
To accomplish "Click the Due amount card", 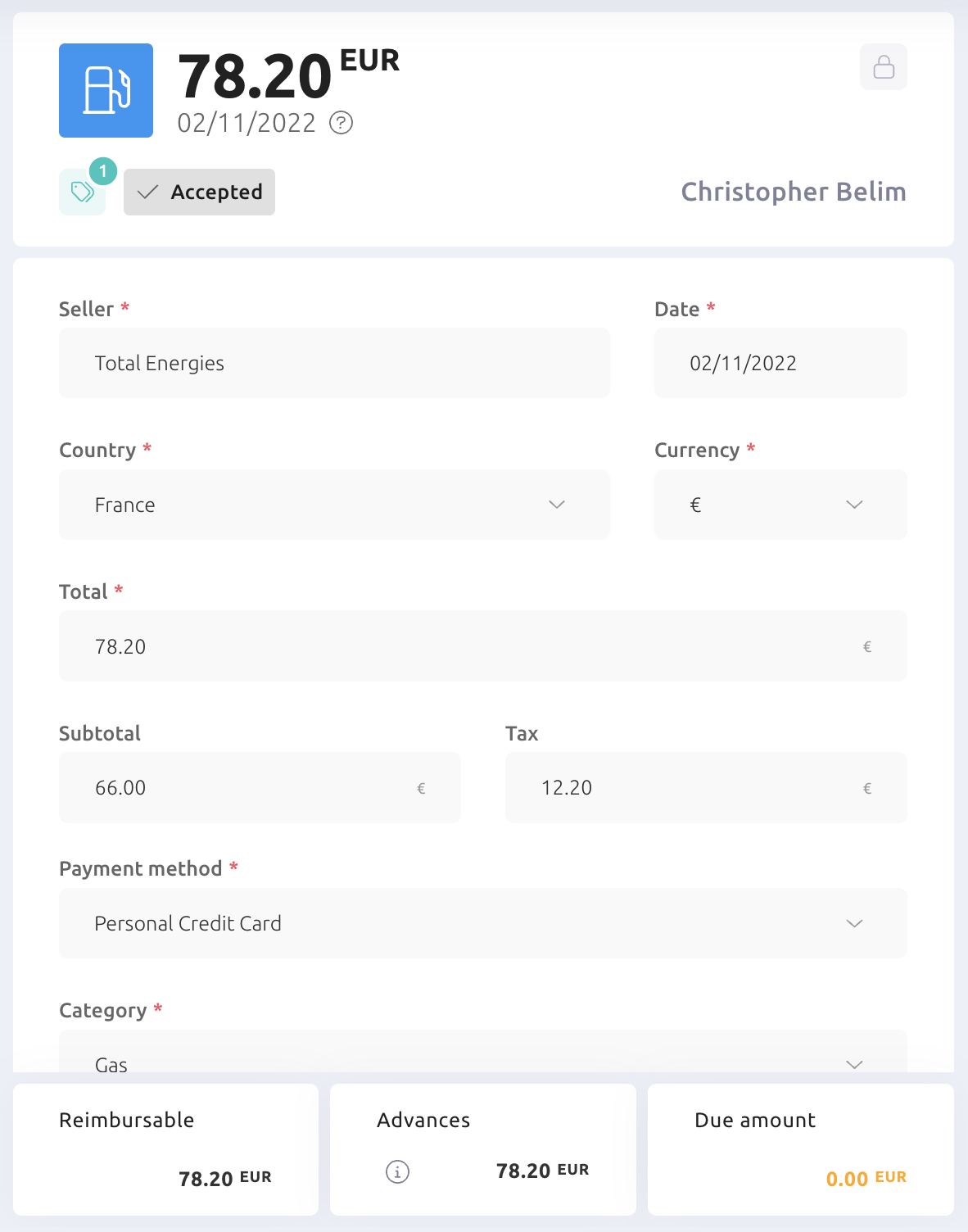I will click(801, 1149).
